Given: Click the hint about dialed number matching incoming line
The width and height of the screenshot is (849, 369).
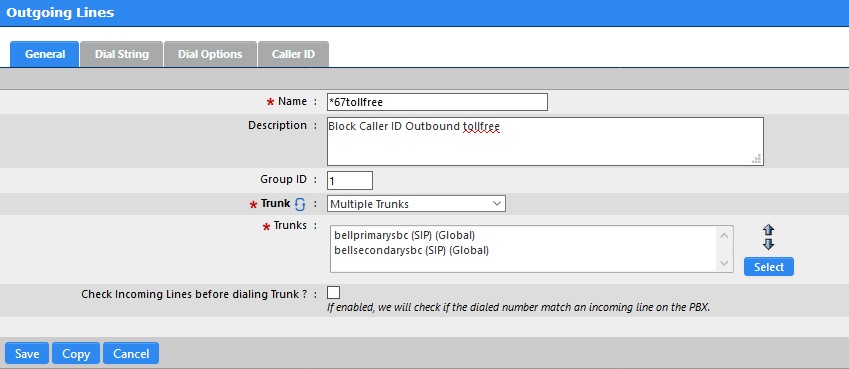Looking at the screenshot, I should pos(519,307).
